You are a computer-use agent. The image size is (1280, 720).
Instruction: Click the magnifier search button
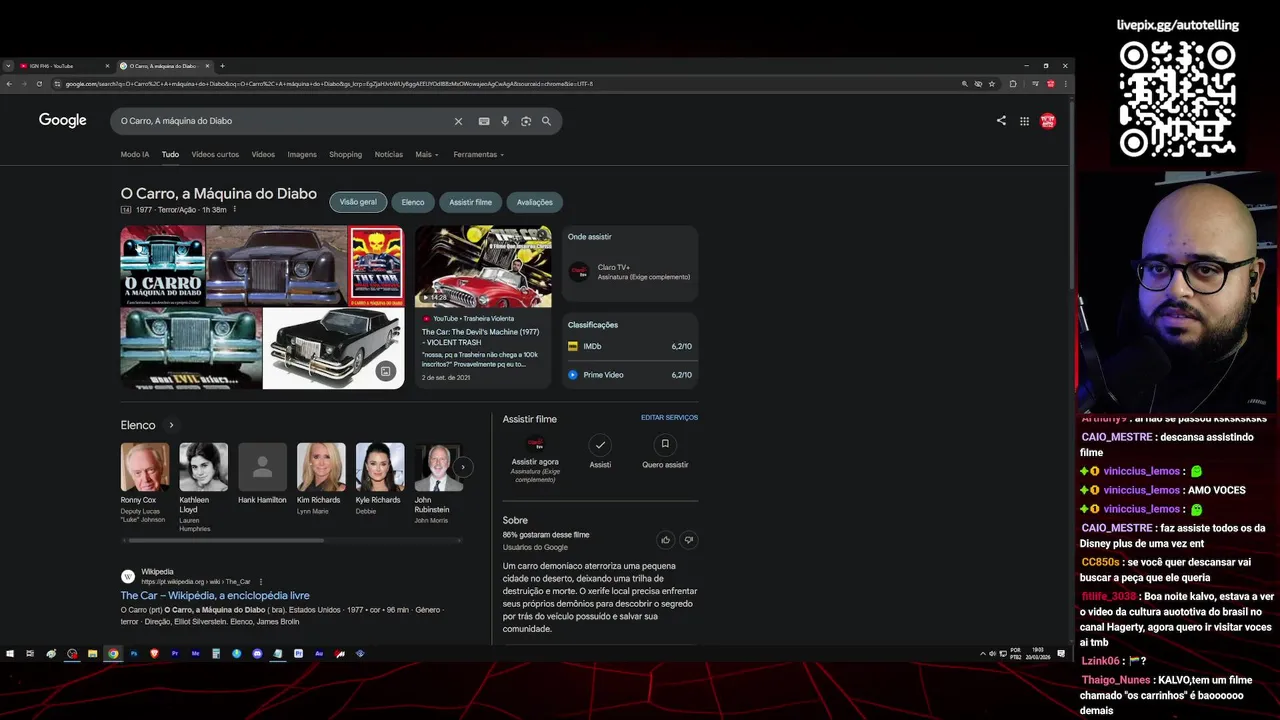point(546,121)
